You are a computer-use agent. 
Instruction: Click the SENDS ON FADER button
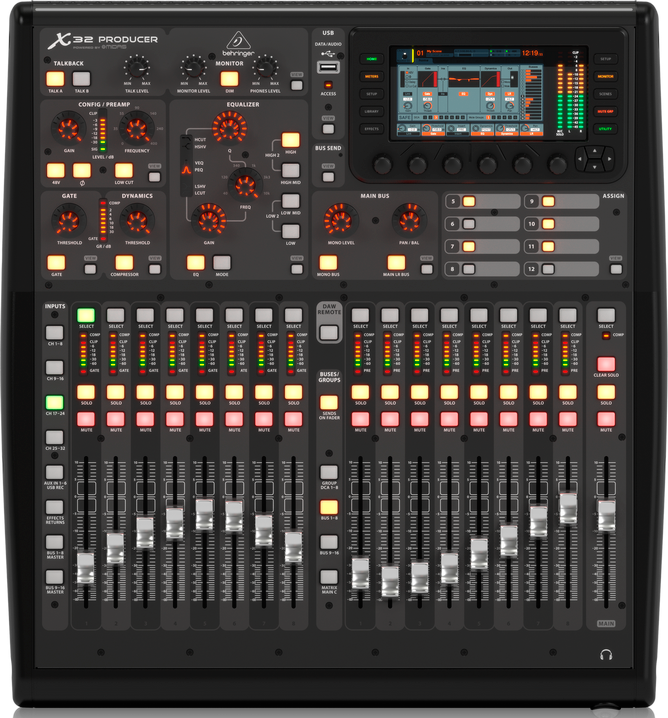[329, 403]
